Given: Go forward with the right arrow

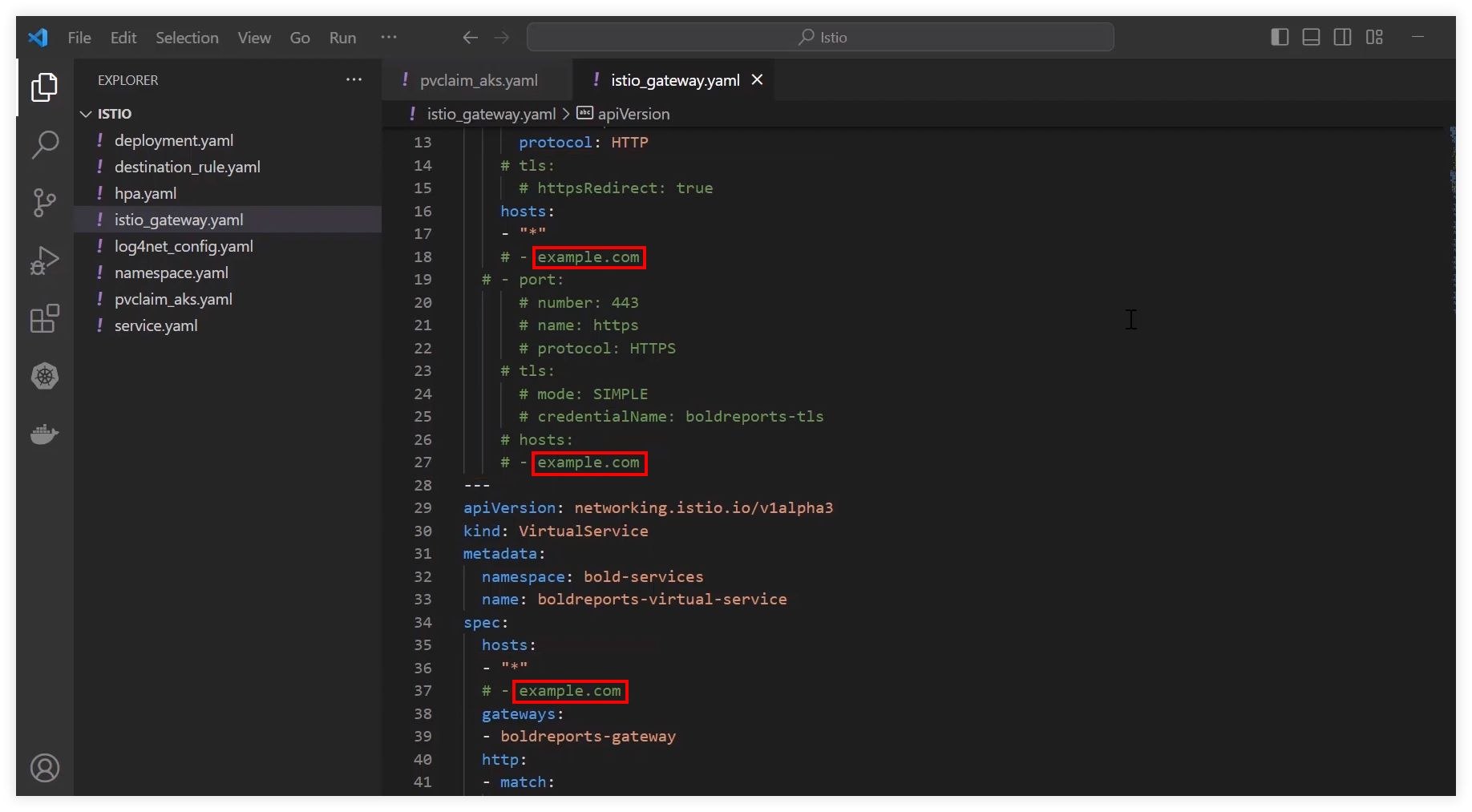Looking at the screenshot, I should click(x=502, y=38).
